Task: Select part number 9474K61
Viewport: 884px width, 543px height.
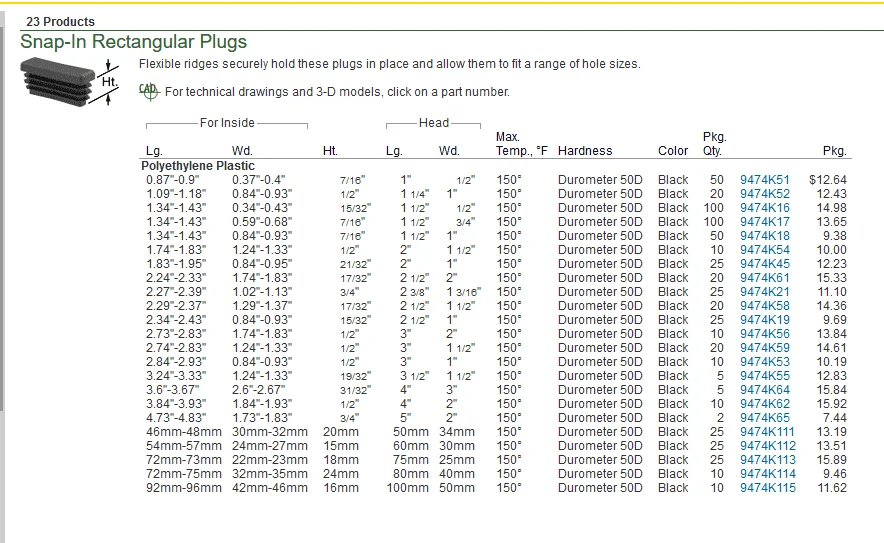Action: [x=764, y=278]
